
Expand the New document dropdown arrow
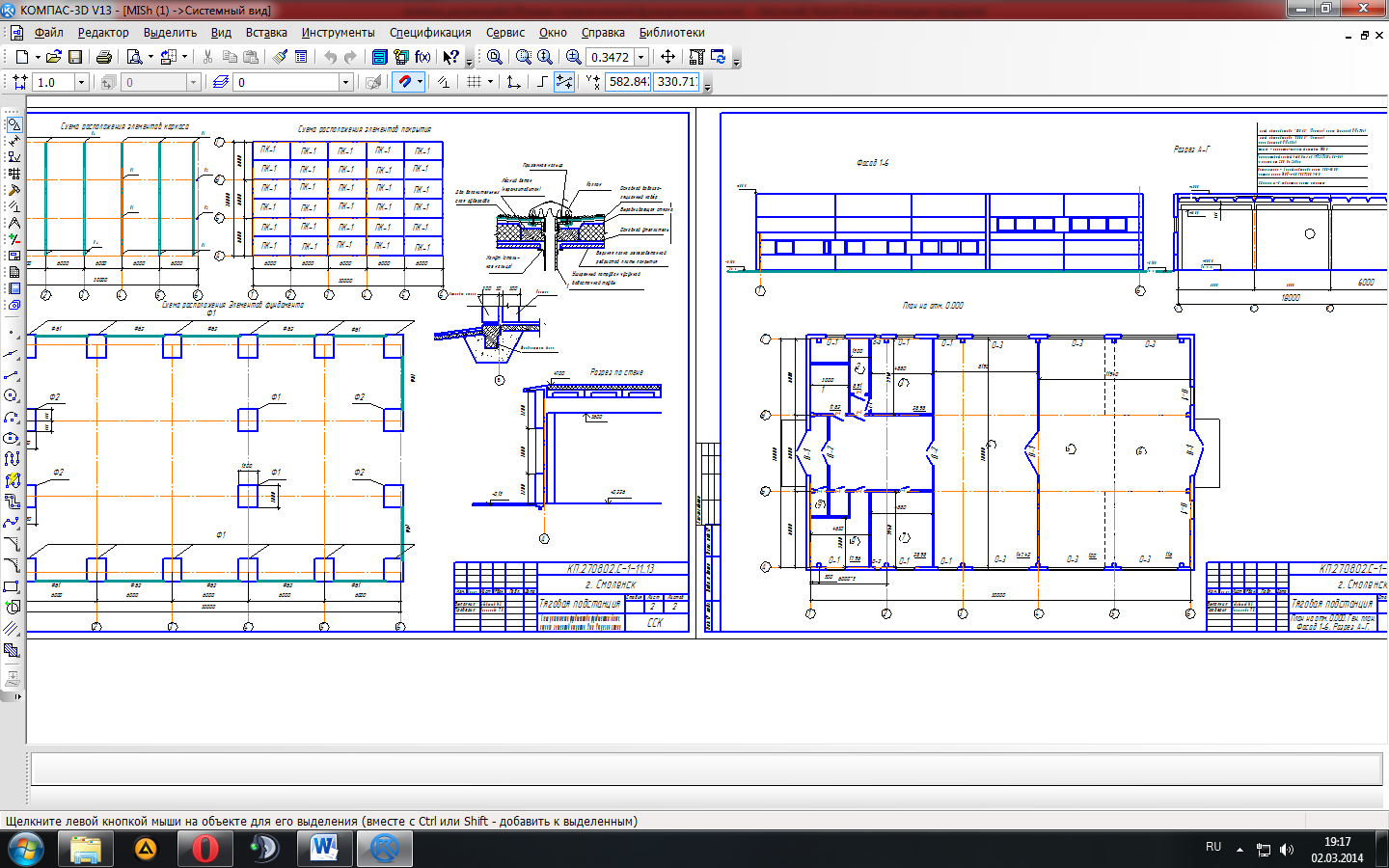[x=38, y=57]
